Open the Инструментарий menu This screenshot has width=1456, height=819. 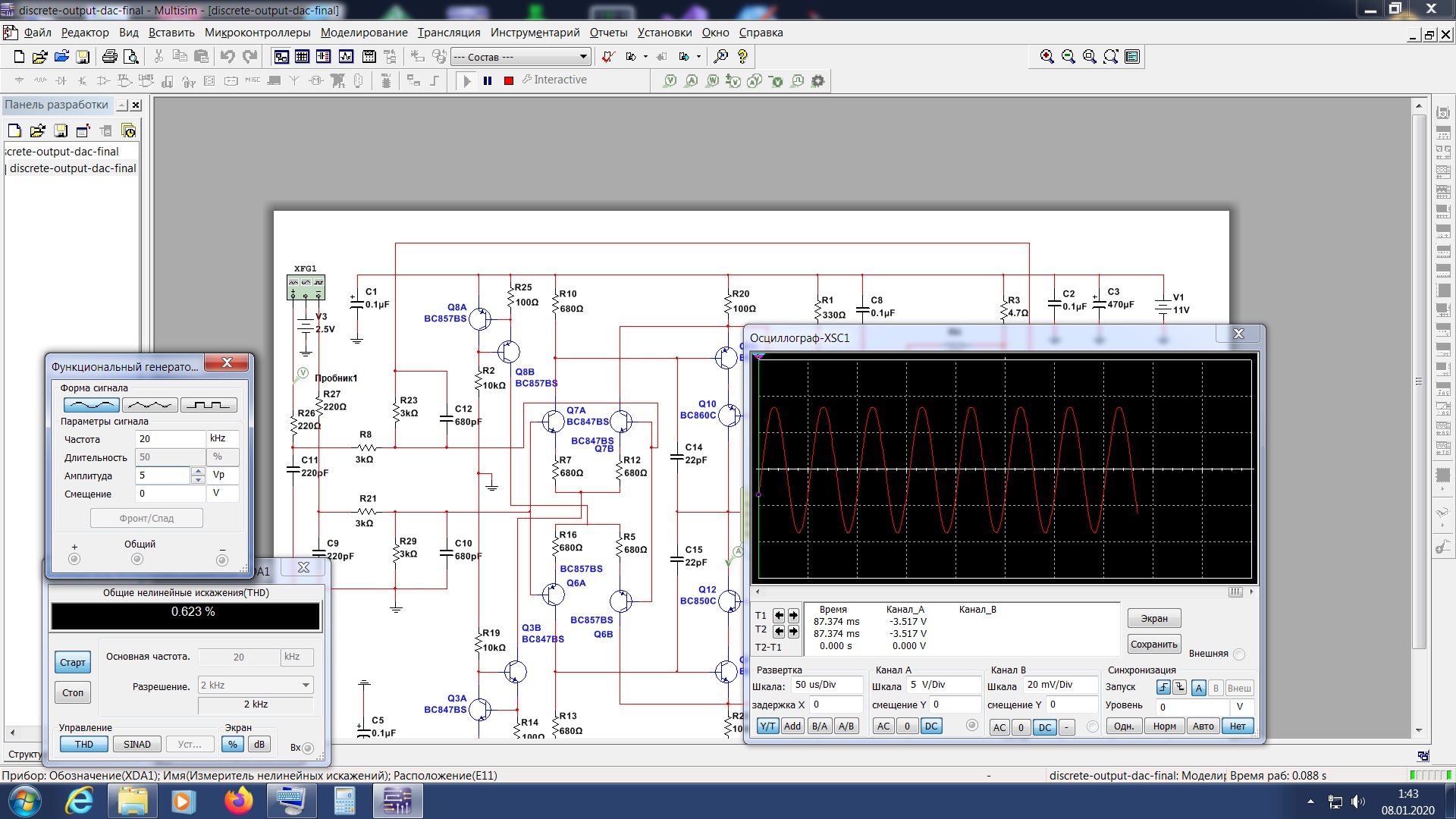pos(535,33)
